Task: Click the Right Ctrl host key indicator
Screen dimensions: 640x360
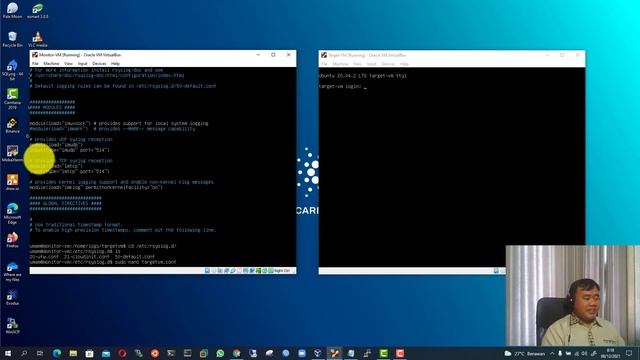Action: 282,271
